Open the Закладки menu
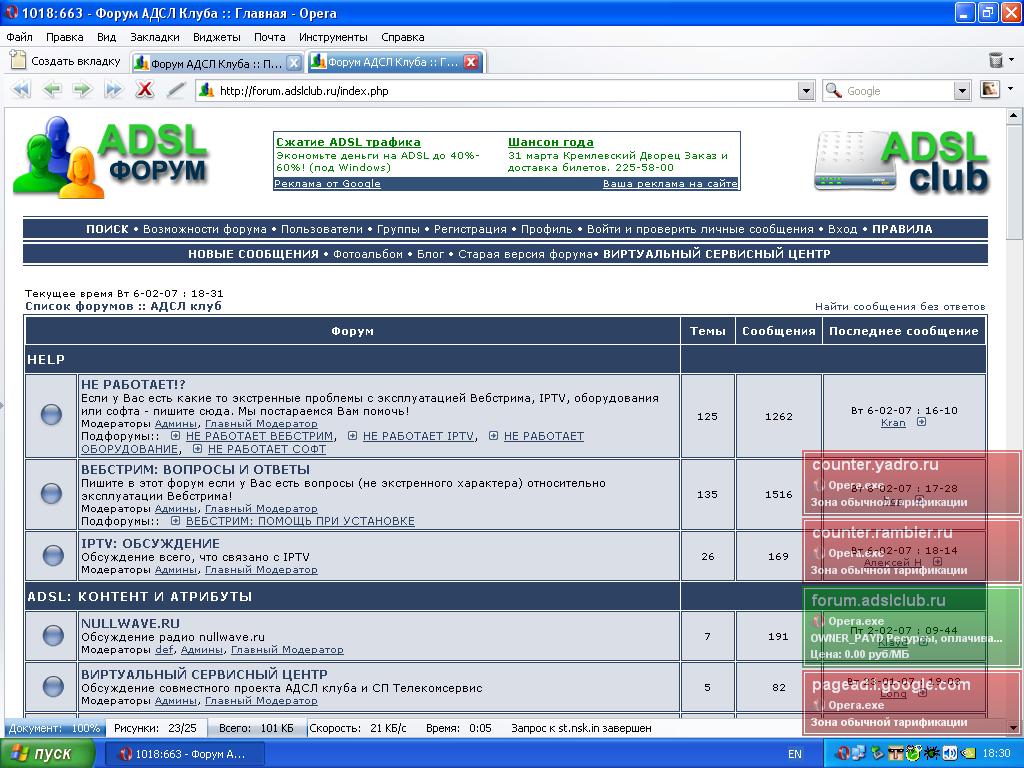The width and height of the screenshot is (1024, 768). tap(155, 37)
